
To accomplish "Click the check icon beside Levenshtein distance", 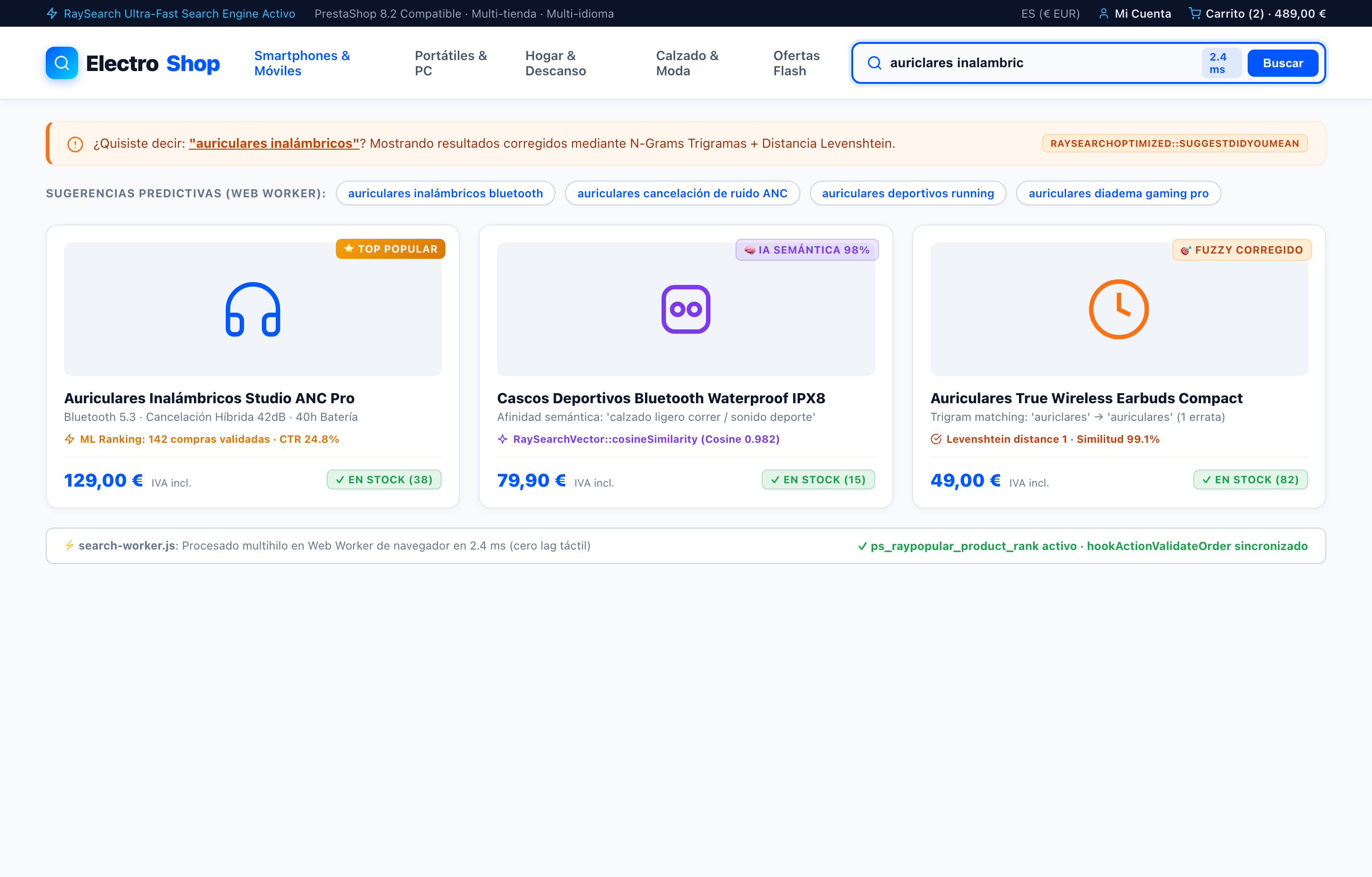I will pyautogui.click(x=936, y=439).
